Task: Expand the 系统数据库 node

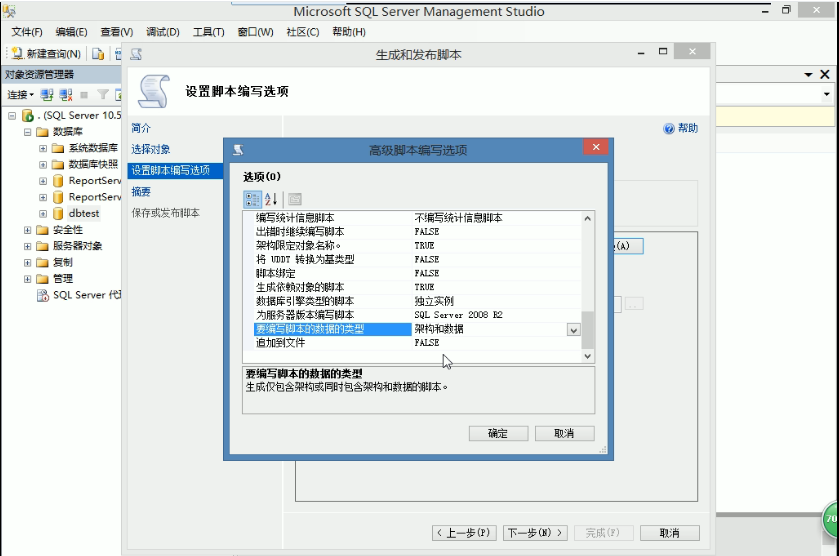Action: [x=43, y=148]
